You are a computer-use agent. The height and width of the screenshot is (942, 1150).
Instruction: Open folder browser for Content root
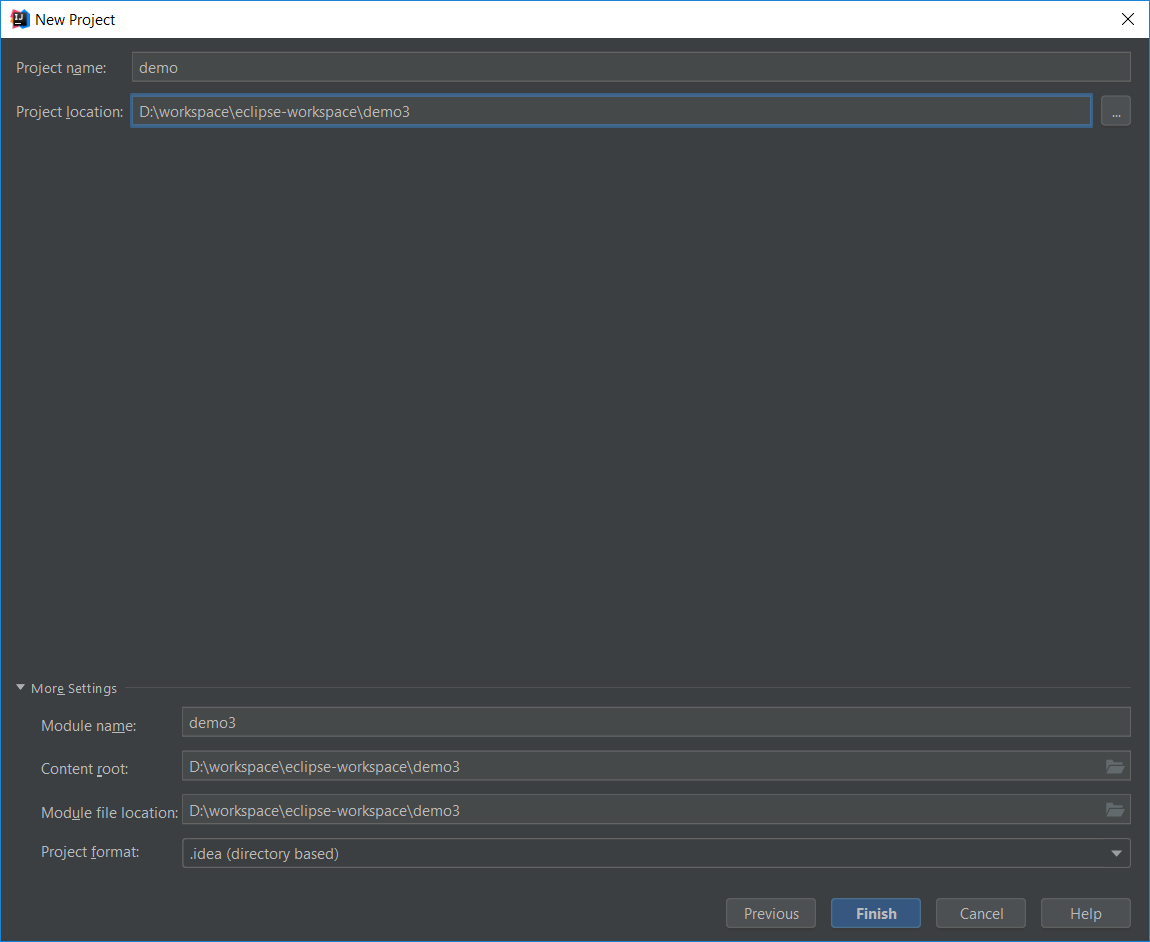point(1115,767)
